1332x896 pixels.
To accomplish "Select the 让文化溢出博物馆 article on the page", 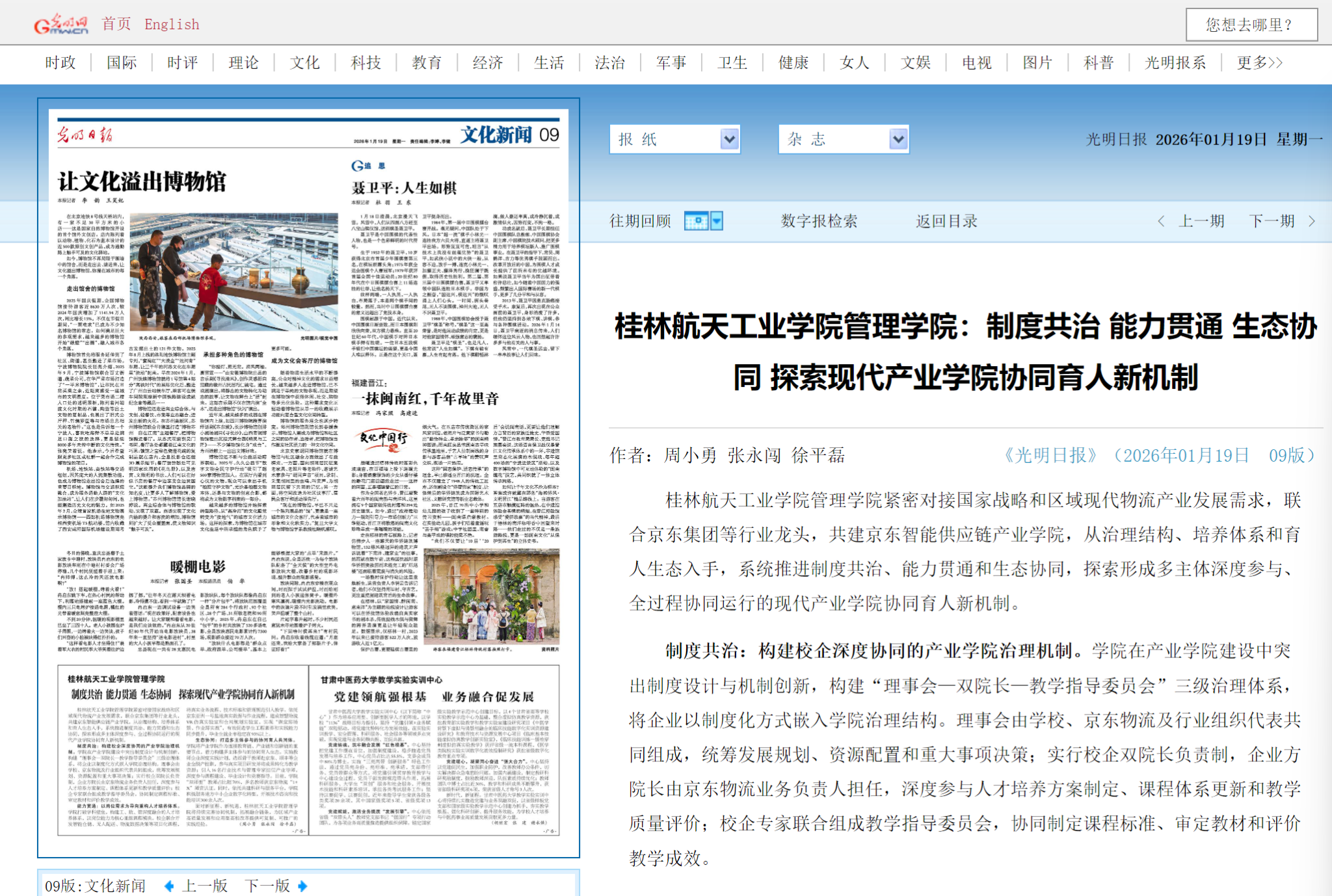I will [142, 181].
